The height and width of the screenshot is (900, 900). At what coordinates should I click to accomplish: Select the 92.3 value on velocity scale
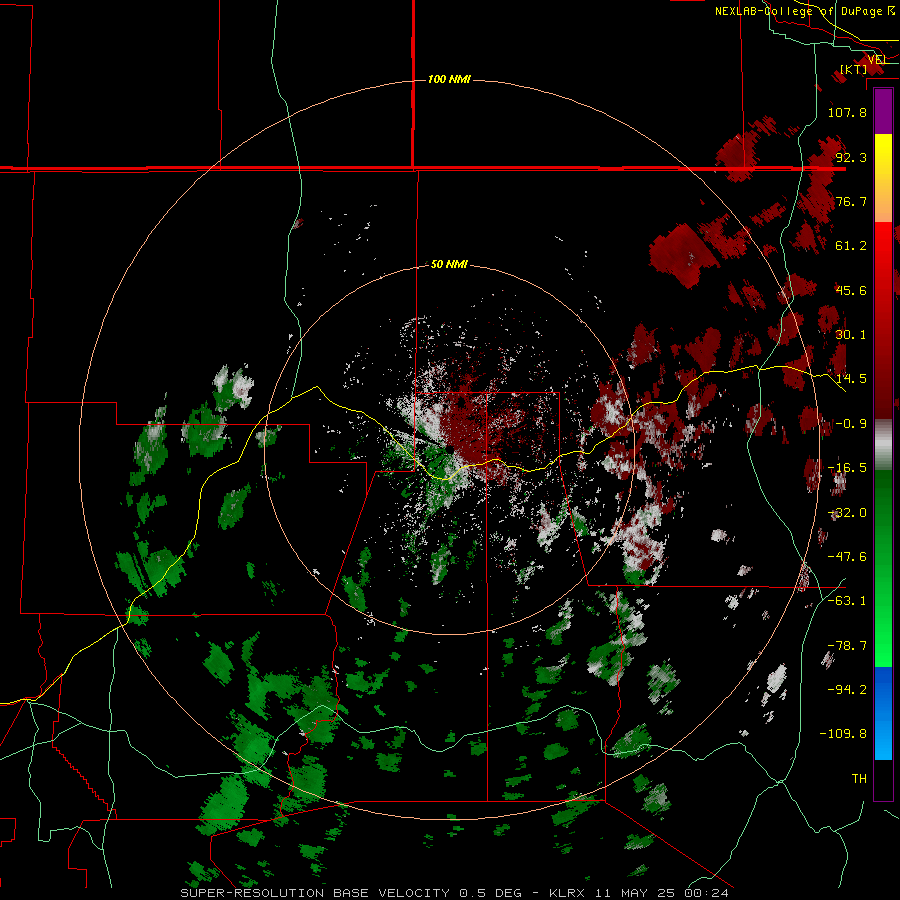pos(851,157)
